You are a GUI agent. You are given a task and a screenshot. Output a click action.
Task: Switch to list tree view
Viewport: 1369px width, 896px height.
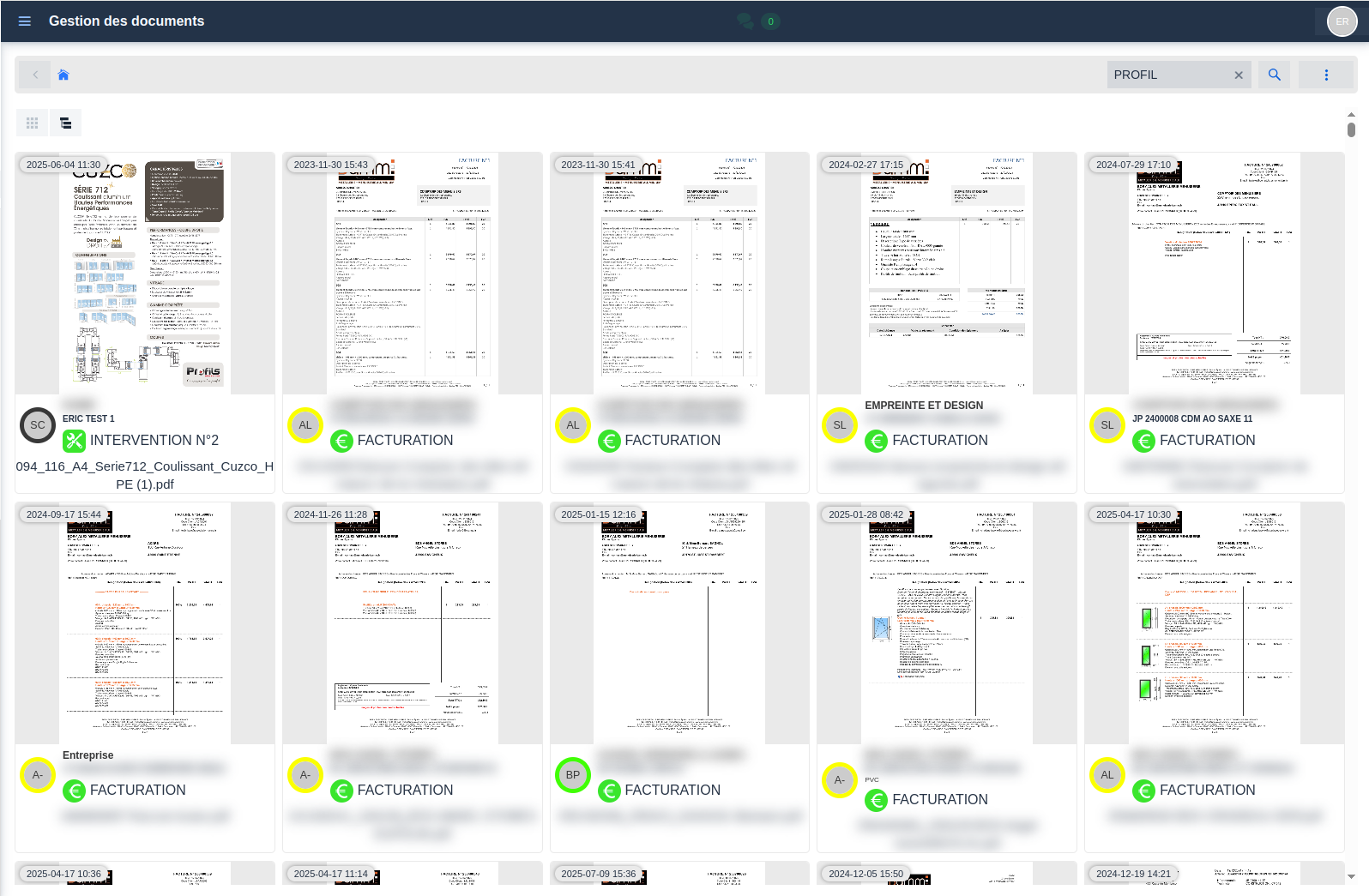(66, 123)
